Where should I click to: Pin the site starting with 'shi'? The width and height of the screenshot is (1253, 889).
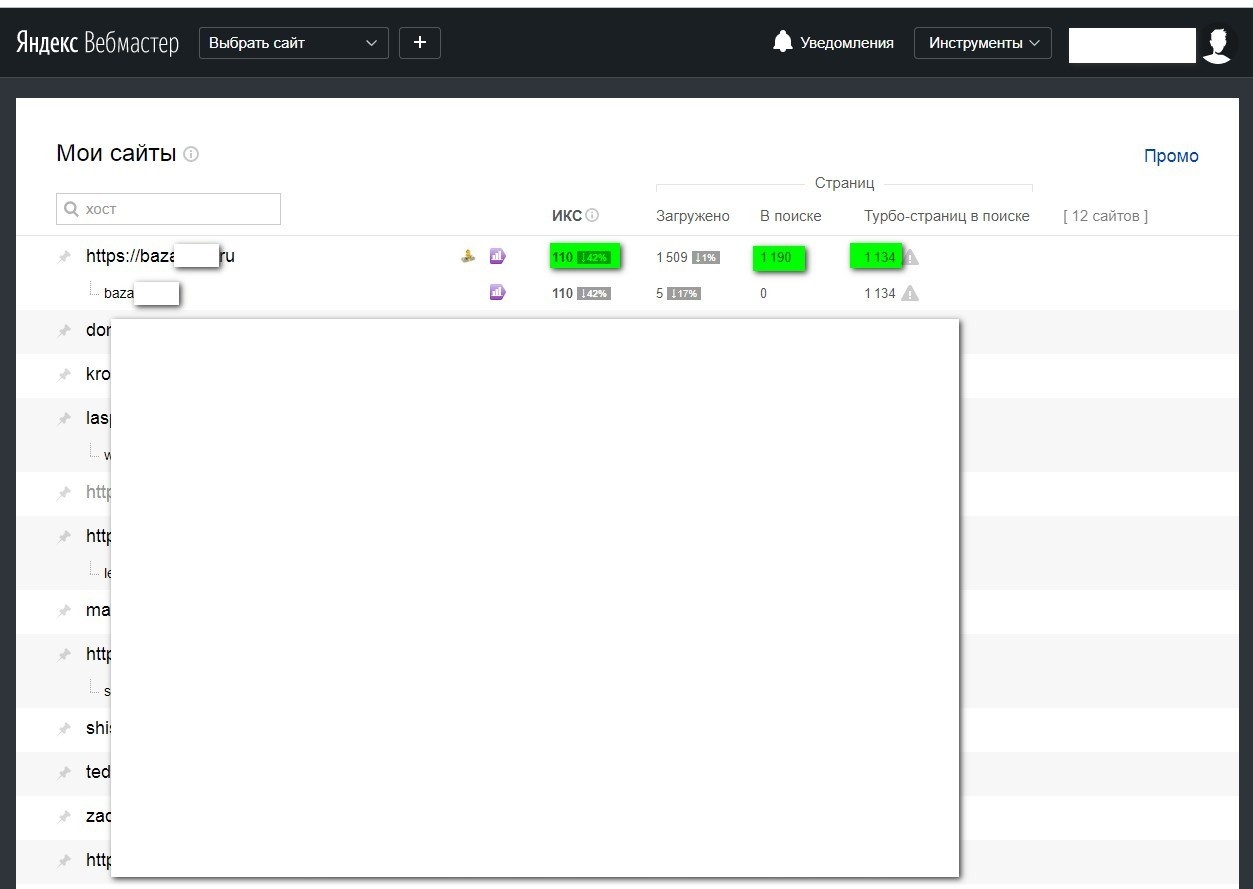pyautogui.click(x=64, y=728)
